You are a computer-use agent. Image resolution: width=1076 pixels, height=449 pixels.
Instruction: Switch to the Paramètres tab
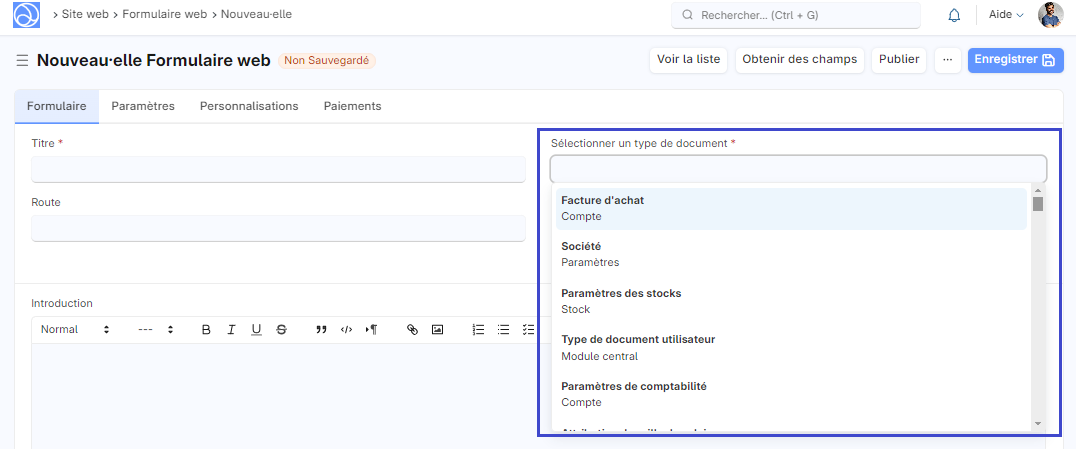click(x=143, y=106)
